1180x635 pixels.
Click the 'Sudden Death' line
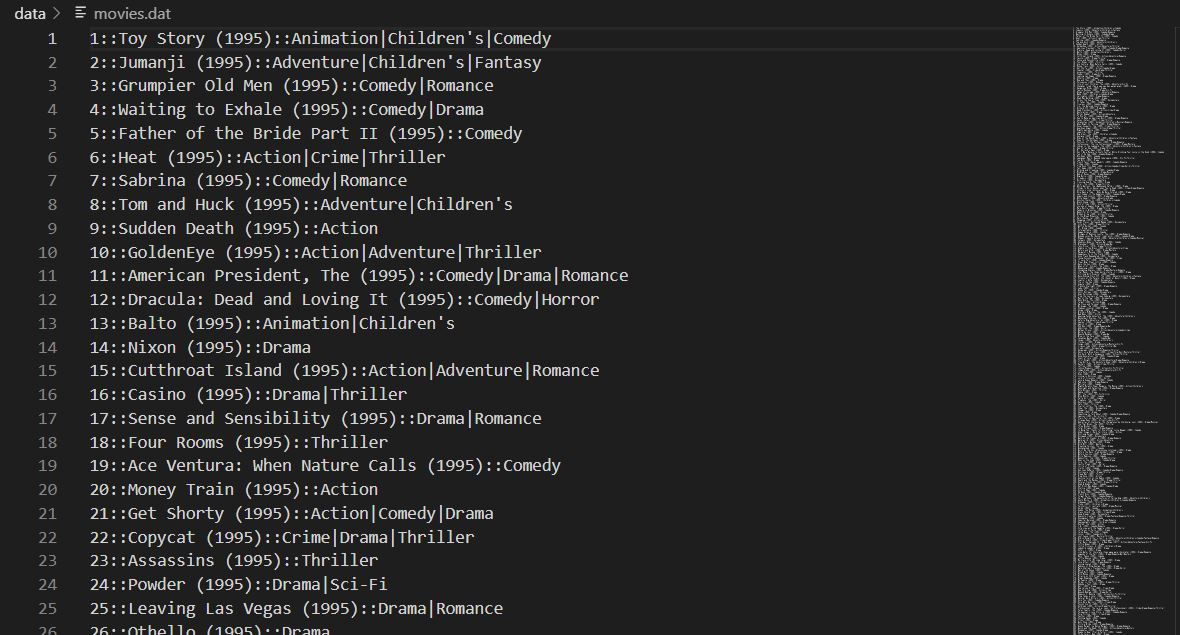point(234,228)
